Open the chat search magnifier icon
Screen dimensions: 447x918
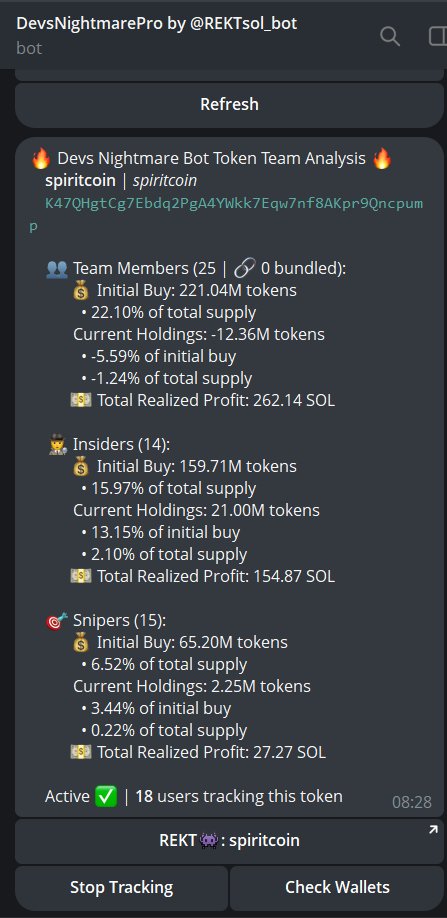click(390, 36)
